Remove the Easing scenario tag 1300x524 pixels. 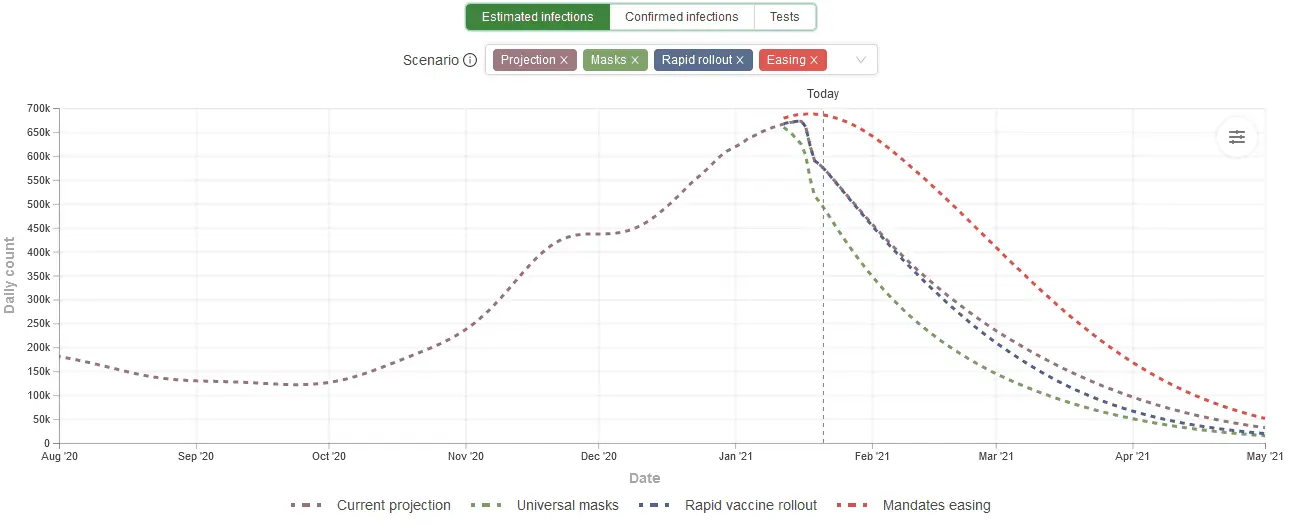tap(814, 60)
